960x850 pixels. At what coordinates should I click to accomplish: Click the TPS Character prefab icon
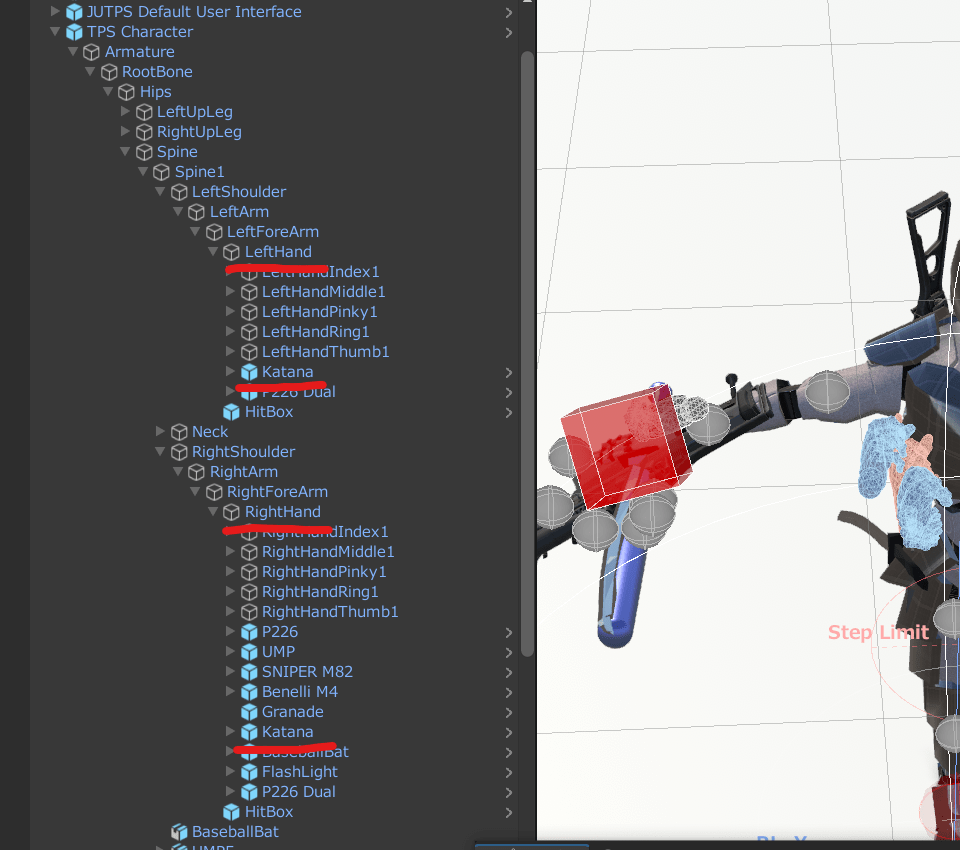click(x=74, y=32)
